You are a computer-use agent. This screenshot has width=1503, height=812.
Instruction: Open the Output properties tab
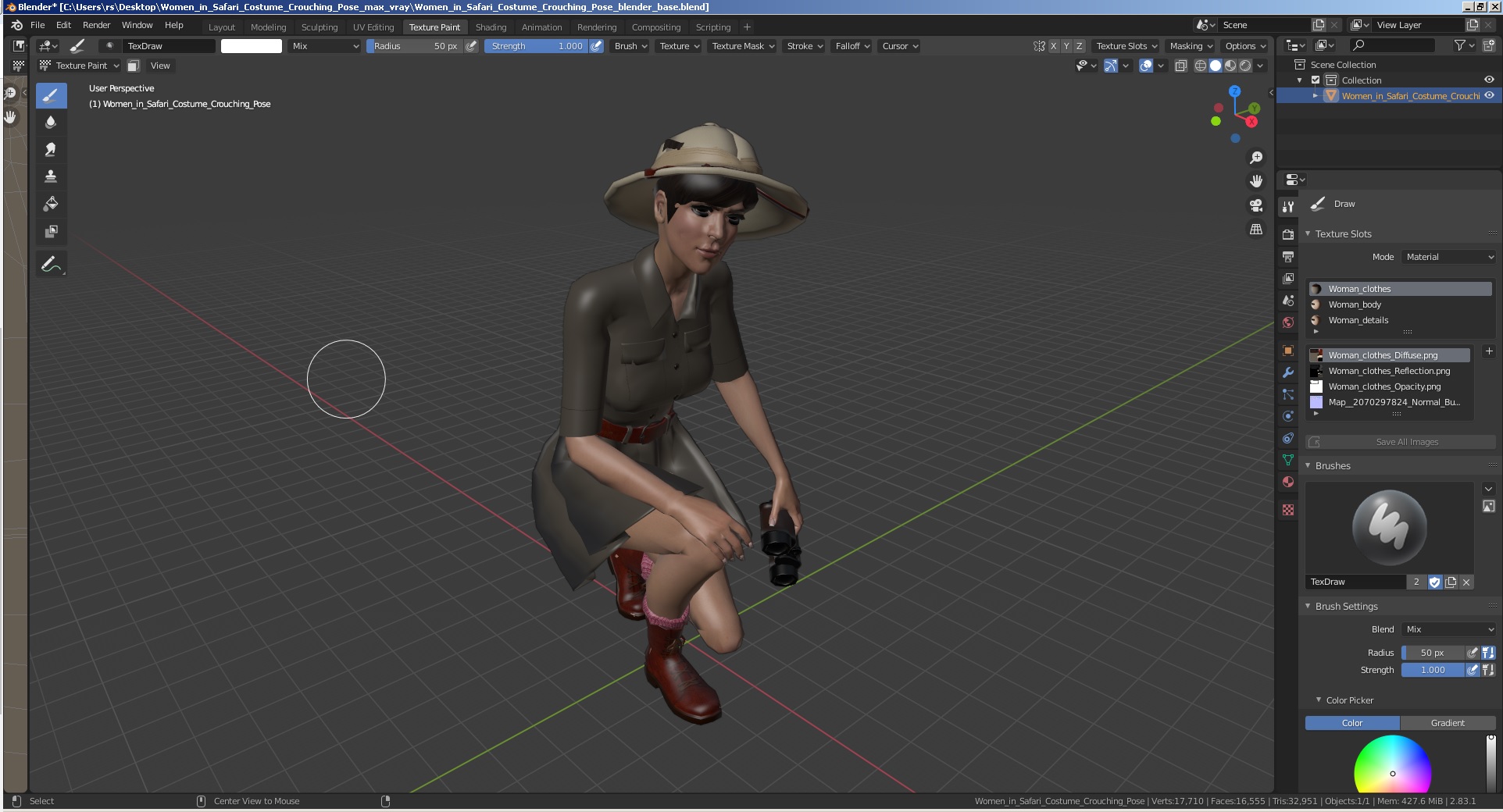pyautogui.click(x=1288, y=256)
